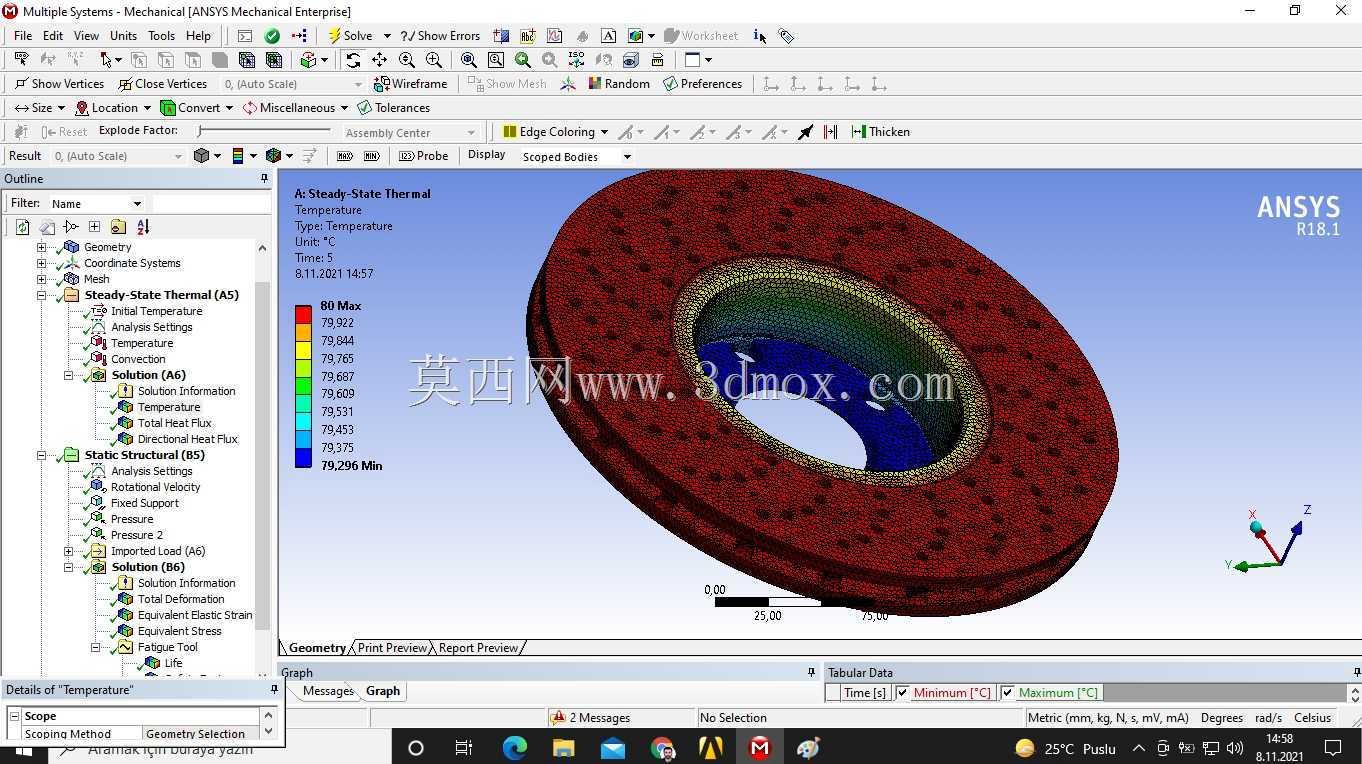Pin the Graph panel
Image resolution: width=1362 pixels, height=764 pixels.
pyautogui.click(x=811, y=673)
